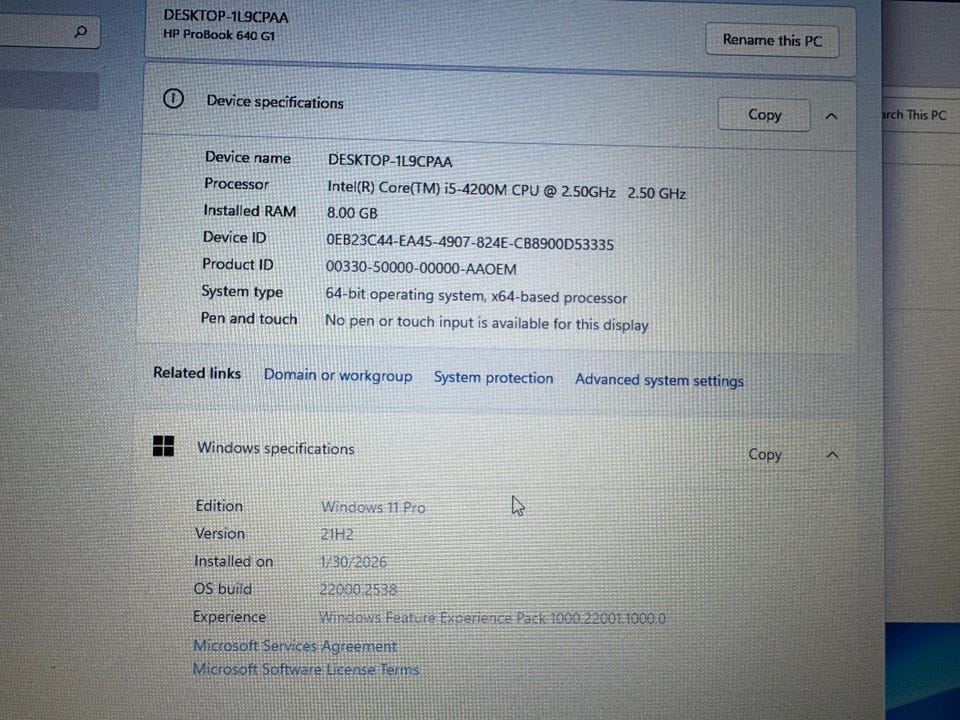Click the Rename this PC button
This screenshot has height=720, width=960.
[772, 40]
